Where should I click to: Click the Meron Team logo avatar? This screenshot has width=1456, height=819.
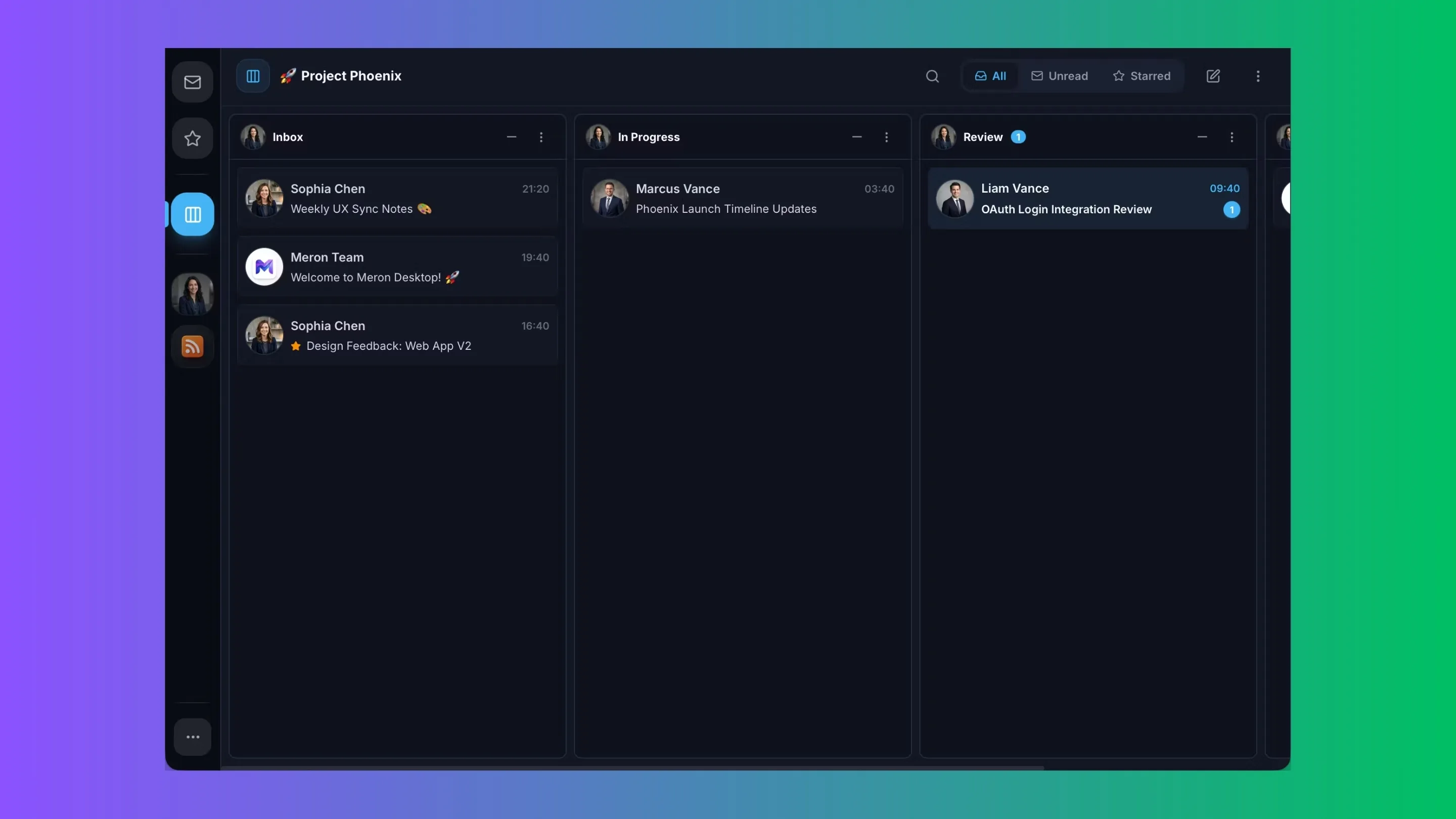(264, 267)
